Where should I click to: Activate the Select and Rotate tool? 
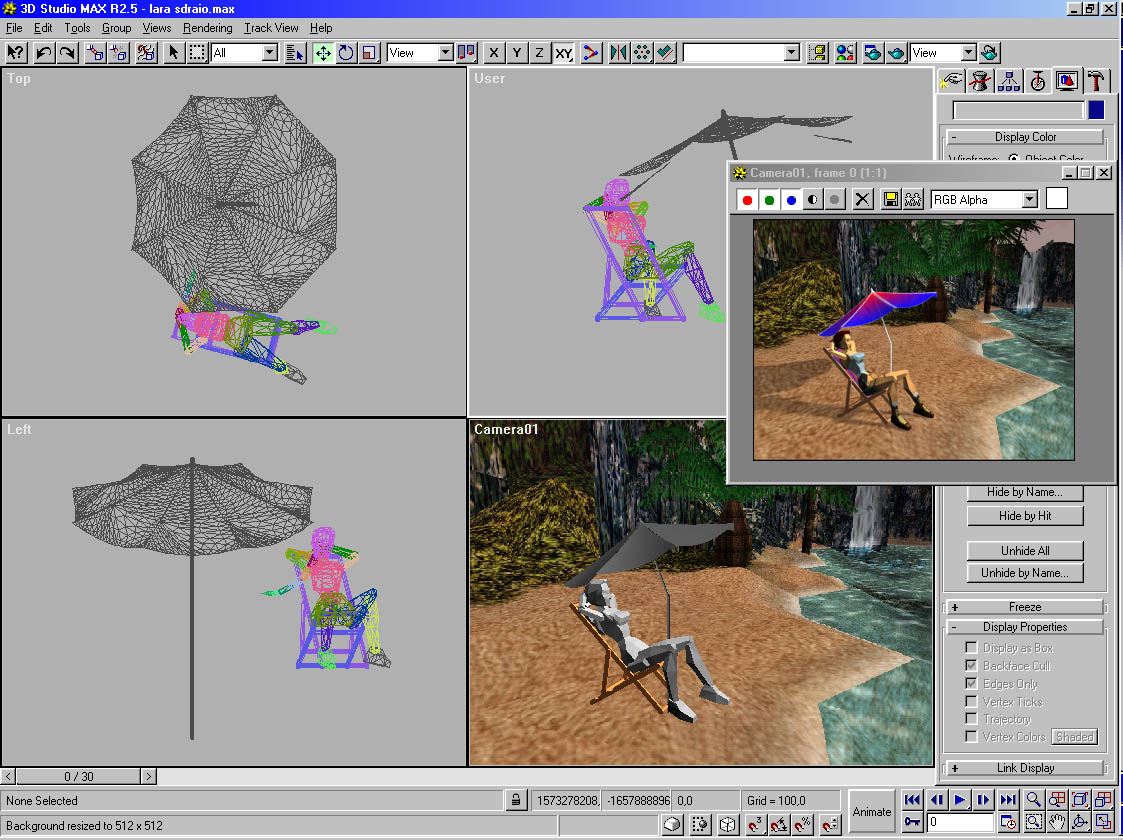coord(347,53)
